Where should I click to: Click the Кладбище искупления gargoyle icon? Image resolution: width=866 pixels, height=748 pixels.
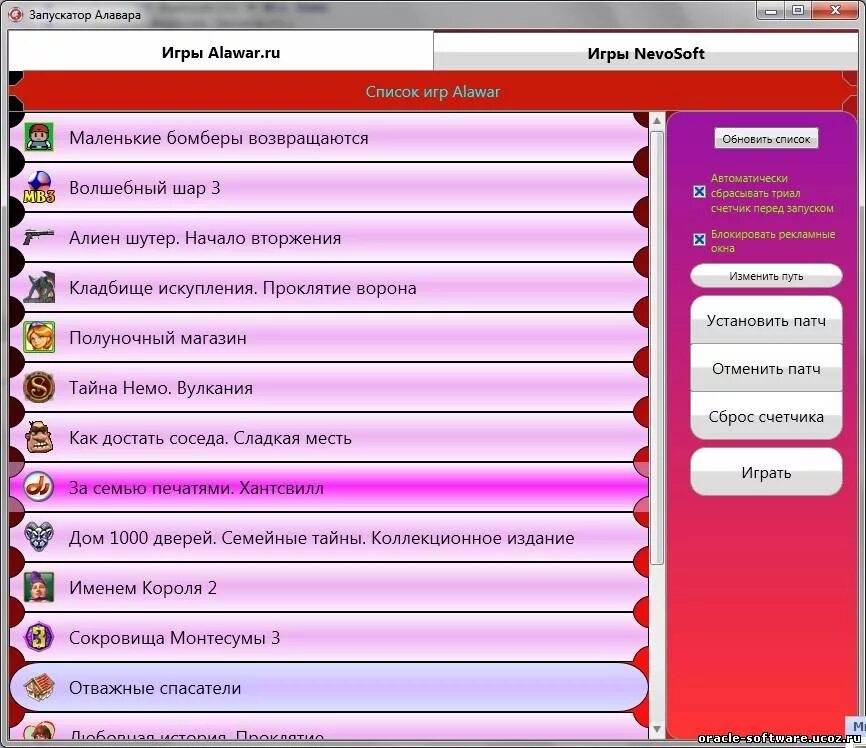(x=39, y=287)
